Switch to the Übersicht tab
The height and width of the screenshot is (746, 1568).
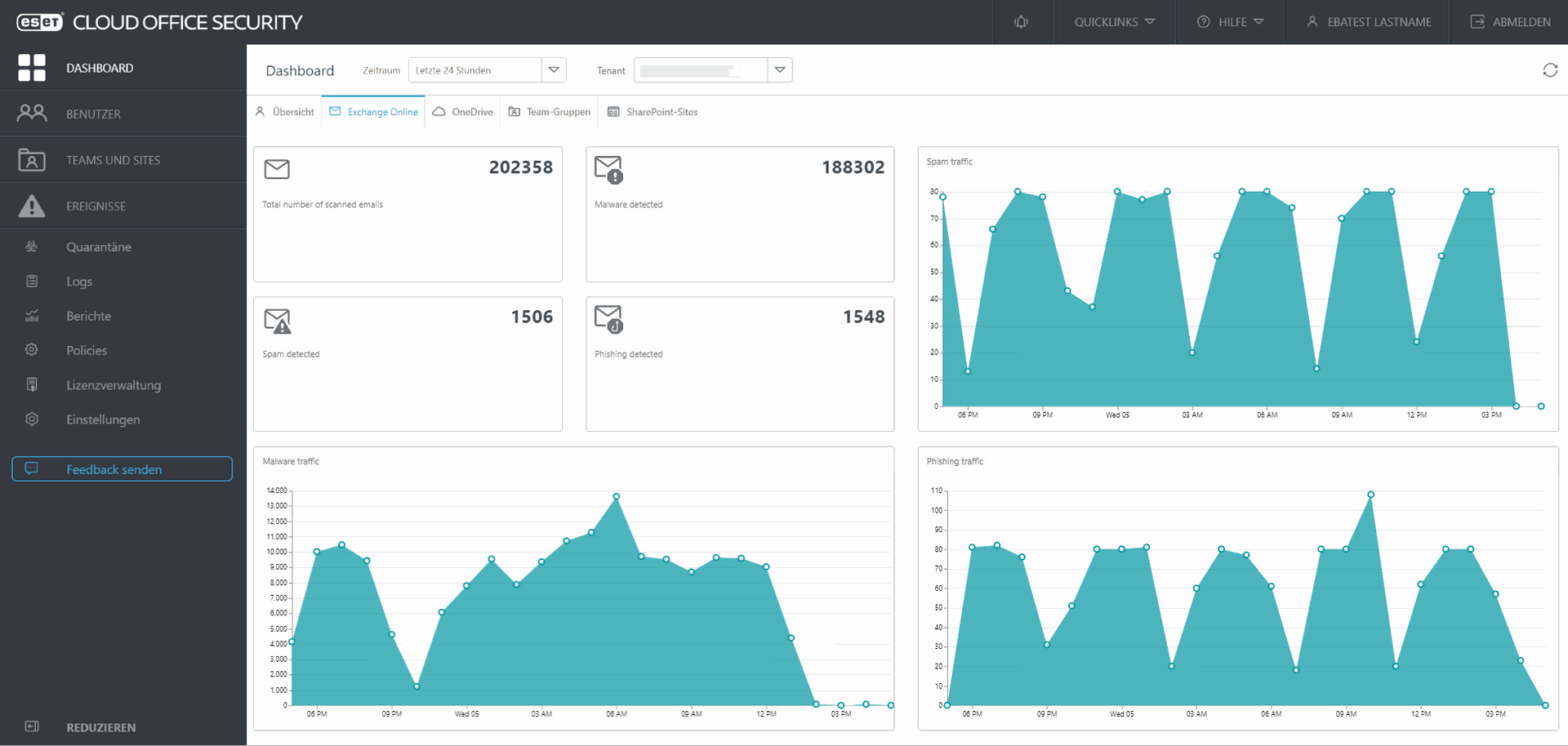(x=285, y=112)
